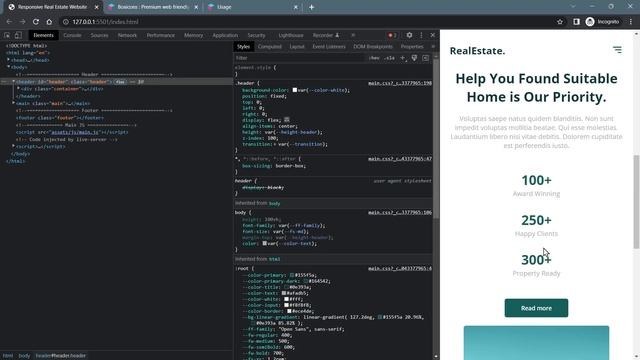Open the Application panel
640x360 pixels.
pos(225,36)
